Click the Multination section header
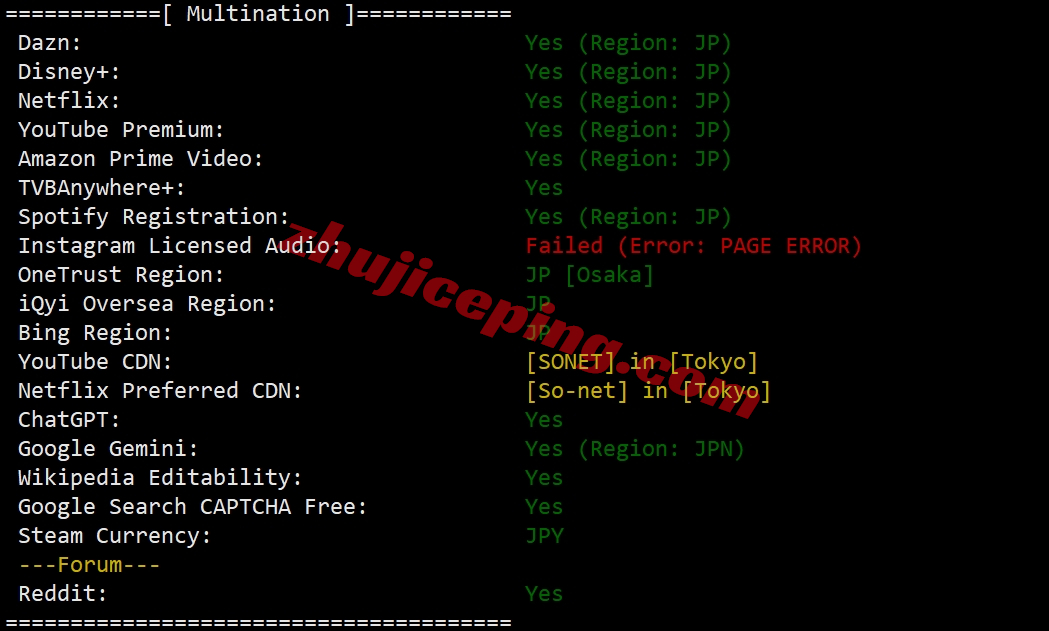Image resolution: width=1049 pixels, height=631 pixels. click(258, 14)
